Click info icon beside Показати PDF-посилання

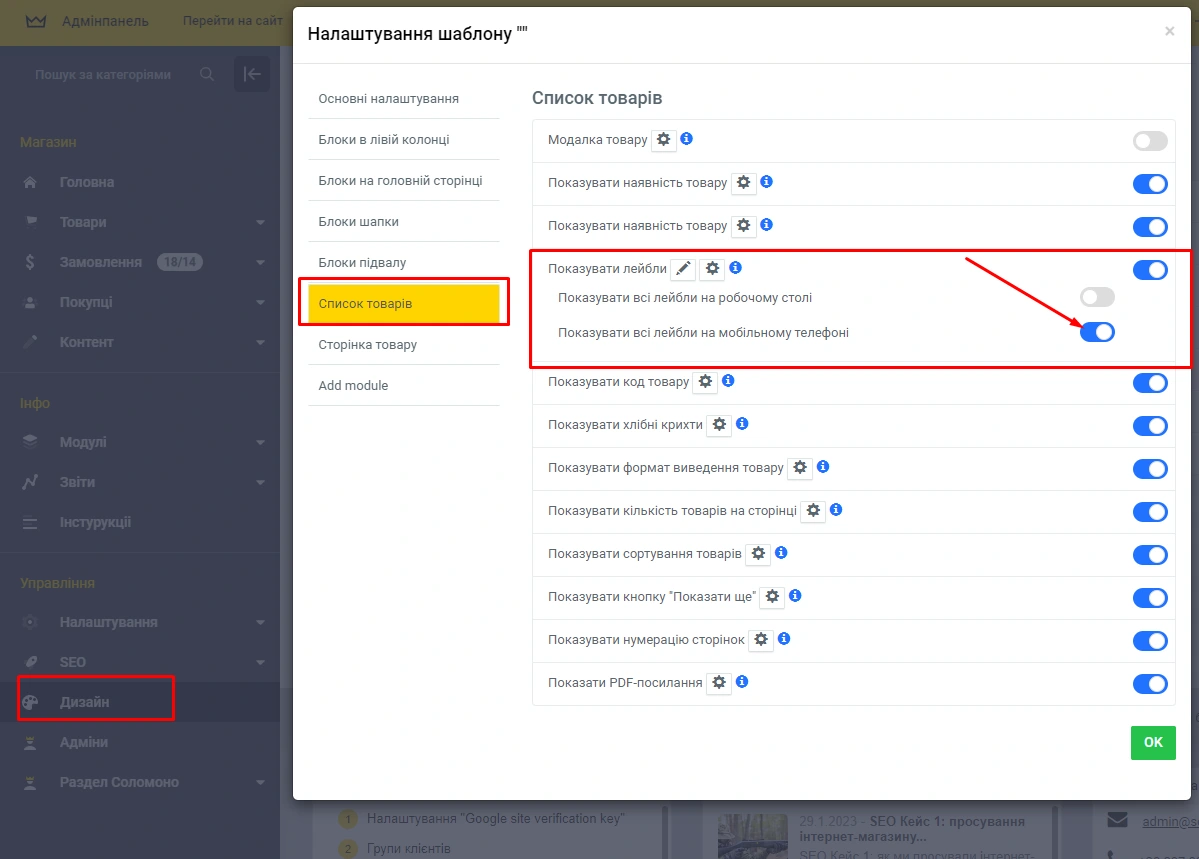(x=742, y=682)
